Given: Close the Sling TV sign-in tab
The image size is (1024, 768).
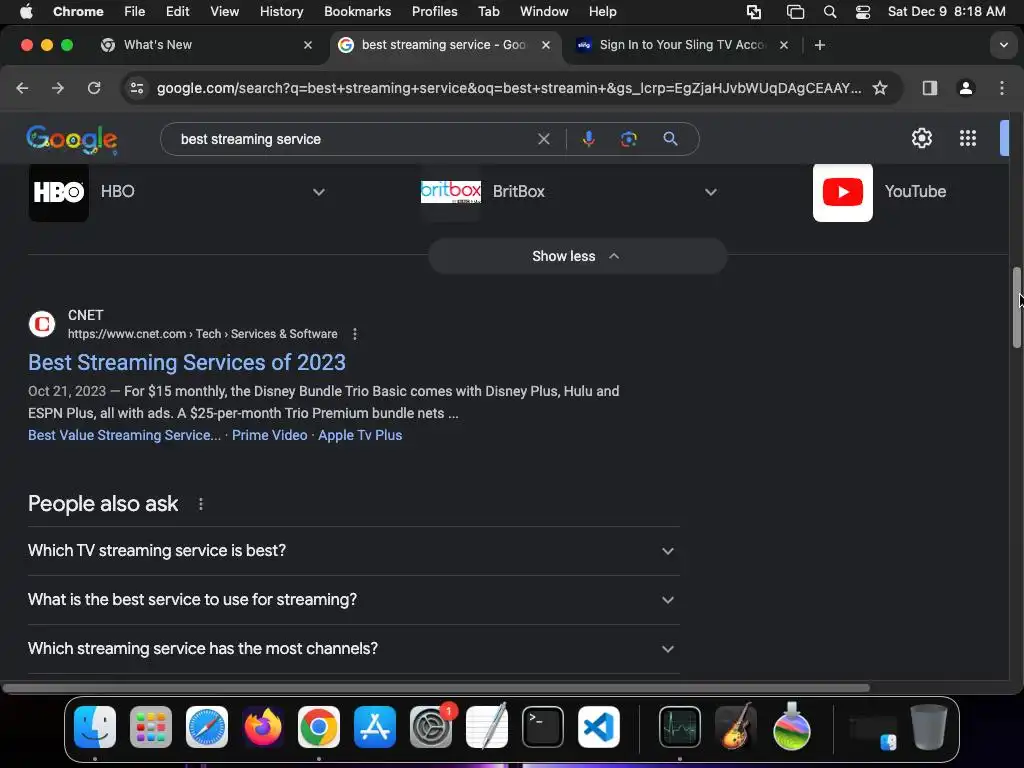Looking at the screenshot, I should [784, 45].
